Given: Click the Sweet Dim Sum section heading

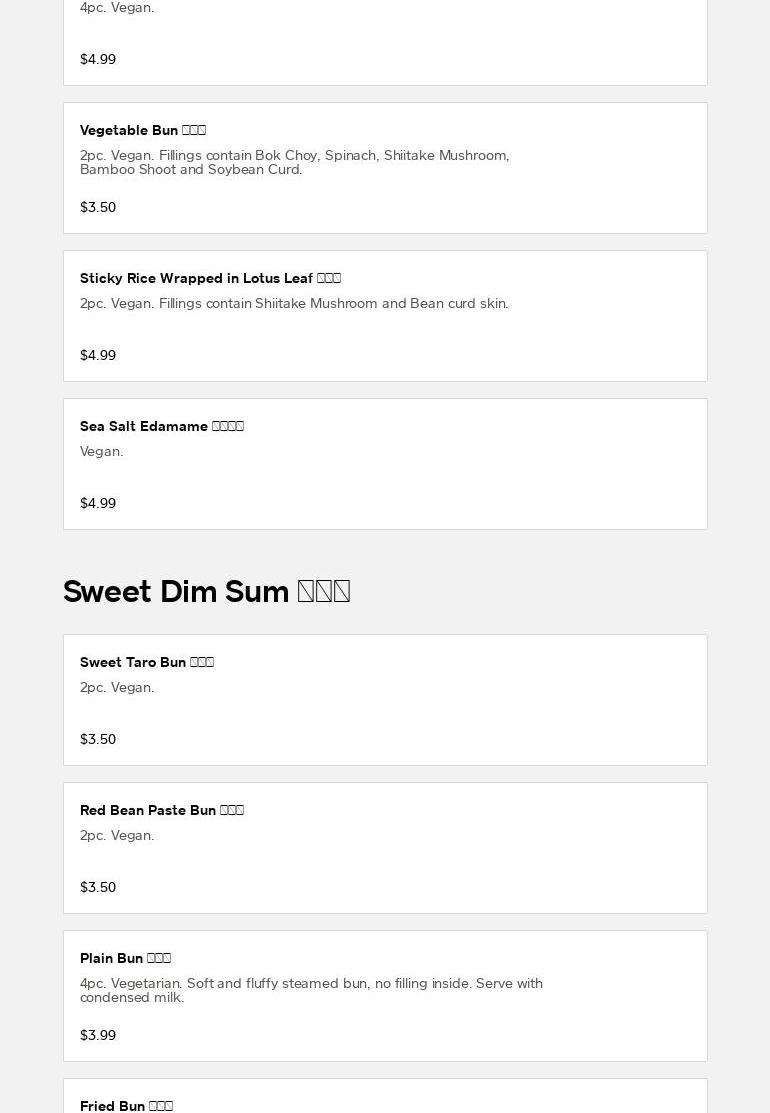Looking at the screenshot, I should pos(206,591).
